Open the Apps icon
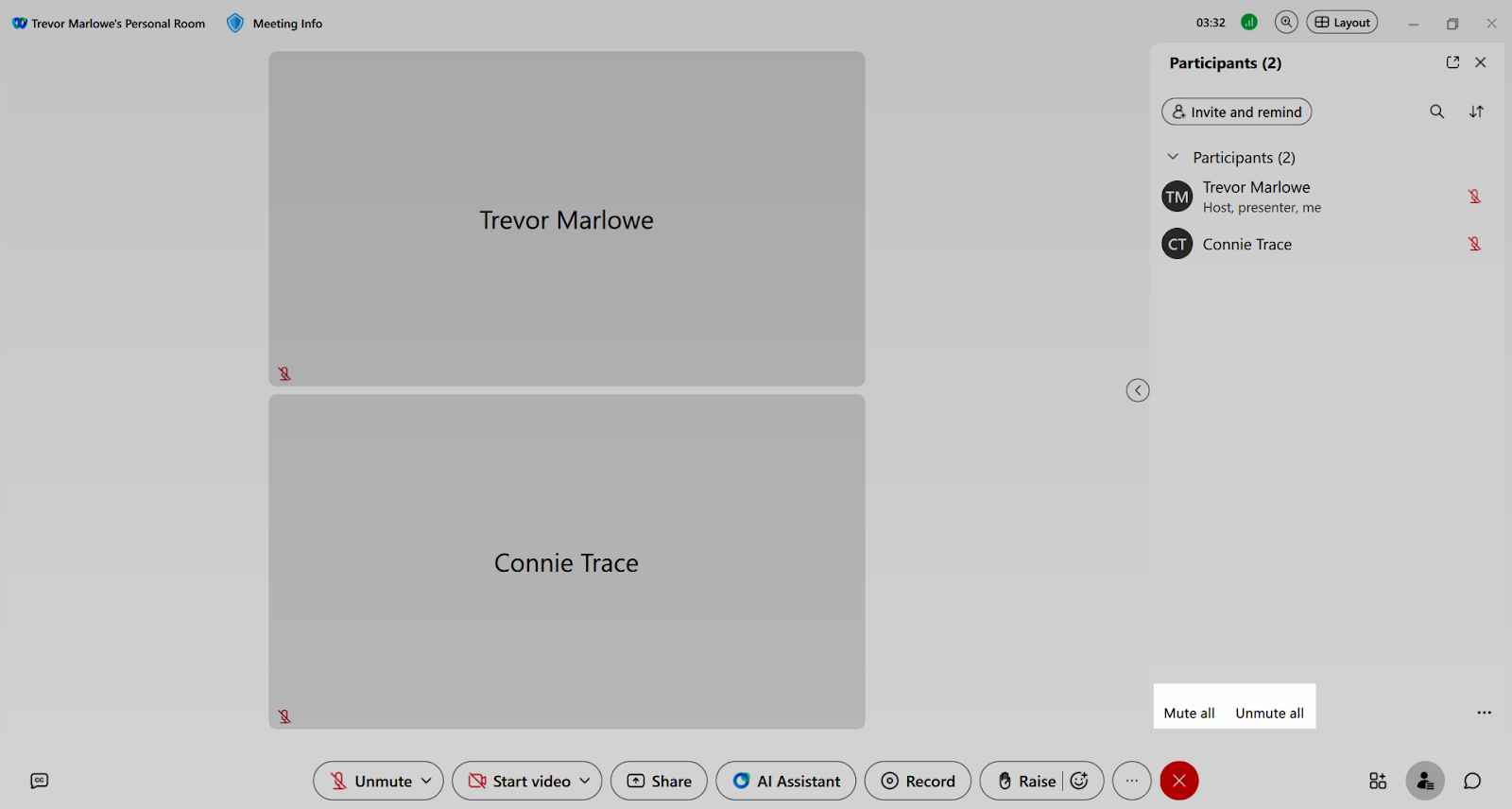This screenshot has width=1512, height=809. click(x=1378, y=781)
